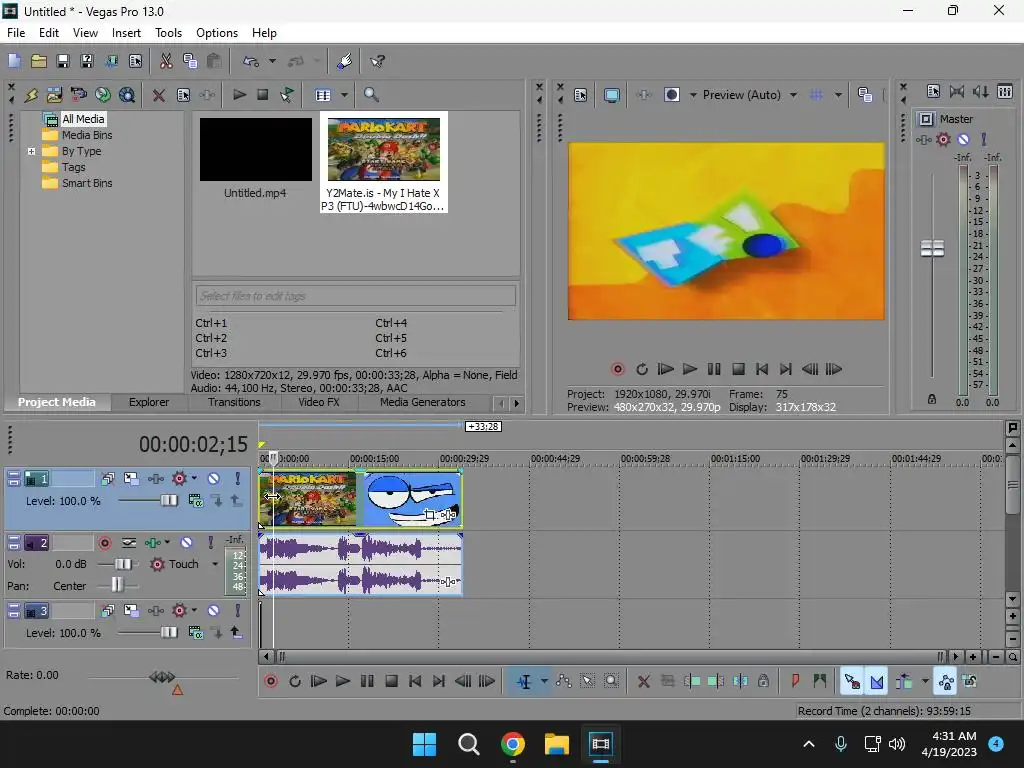Viewport: 1024px width, 768px height.
Task: Stop playback in the timeline transport
Action: [x=391, y=682]
